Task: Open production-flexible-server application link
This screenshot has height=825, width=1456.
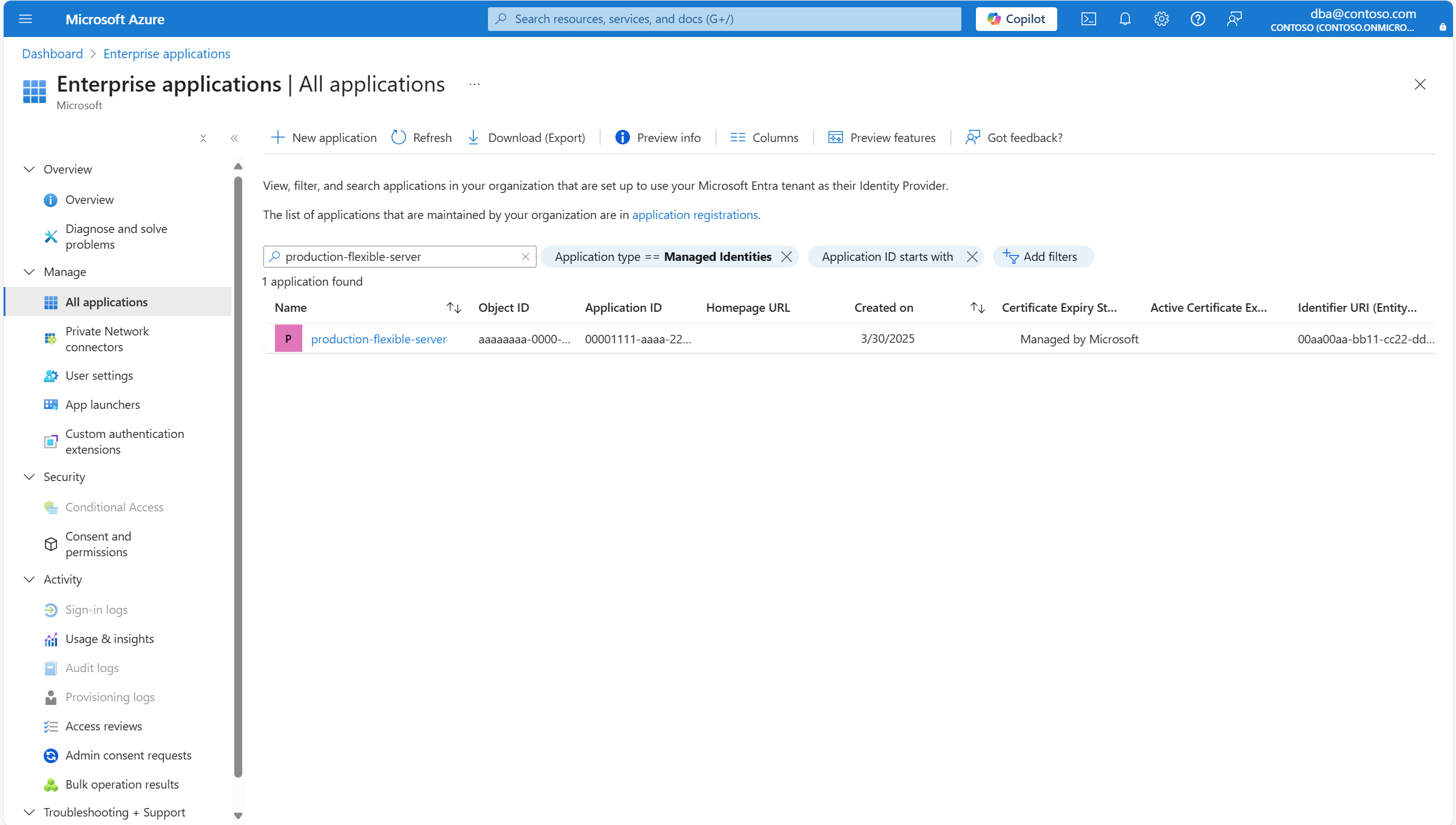Action: 379,339
